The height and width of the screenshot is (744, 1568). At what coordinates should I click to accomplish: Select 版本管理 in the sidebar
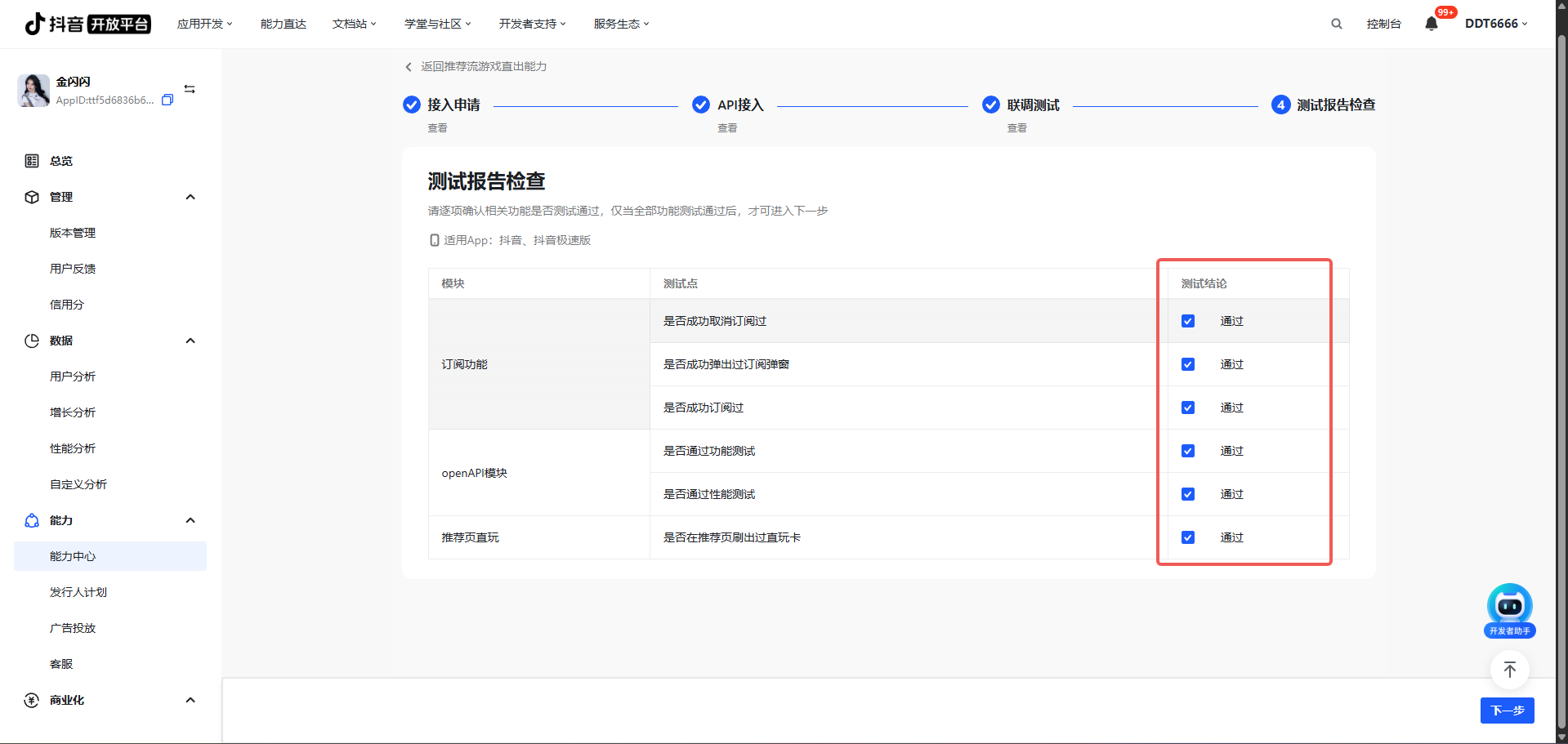click(x=73, y=233)
